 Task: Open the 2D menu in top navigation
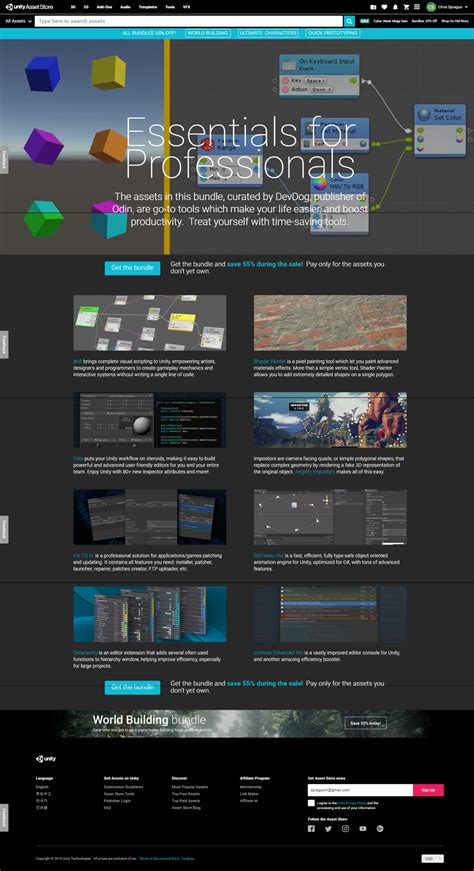[x=86, y=7]
